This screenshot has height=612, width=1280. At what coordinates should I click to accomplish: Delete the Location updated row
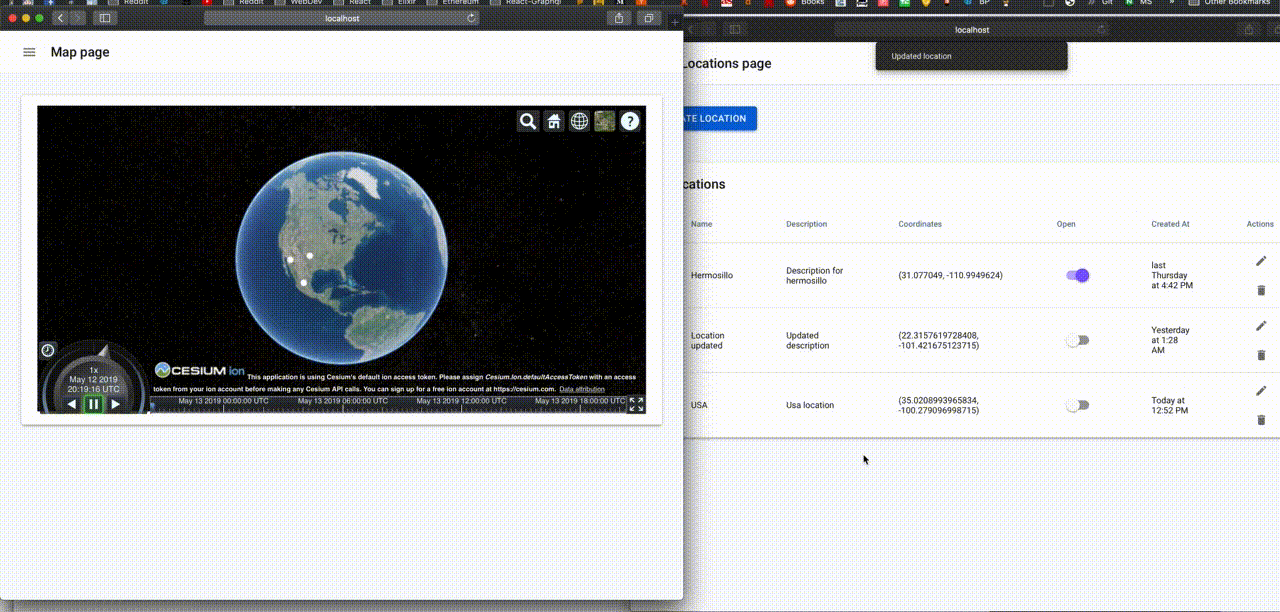[x=1261, y=355]
